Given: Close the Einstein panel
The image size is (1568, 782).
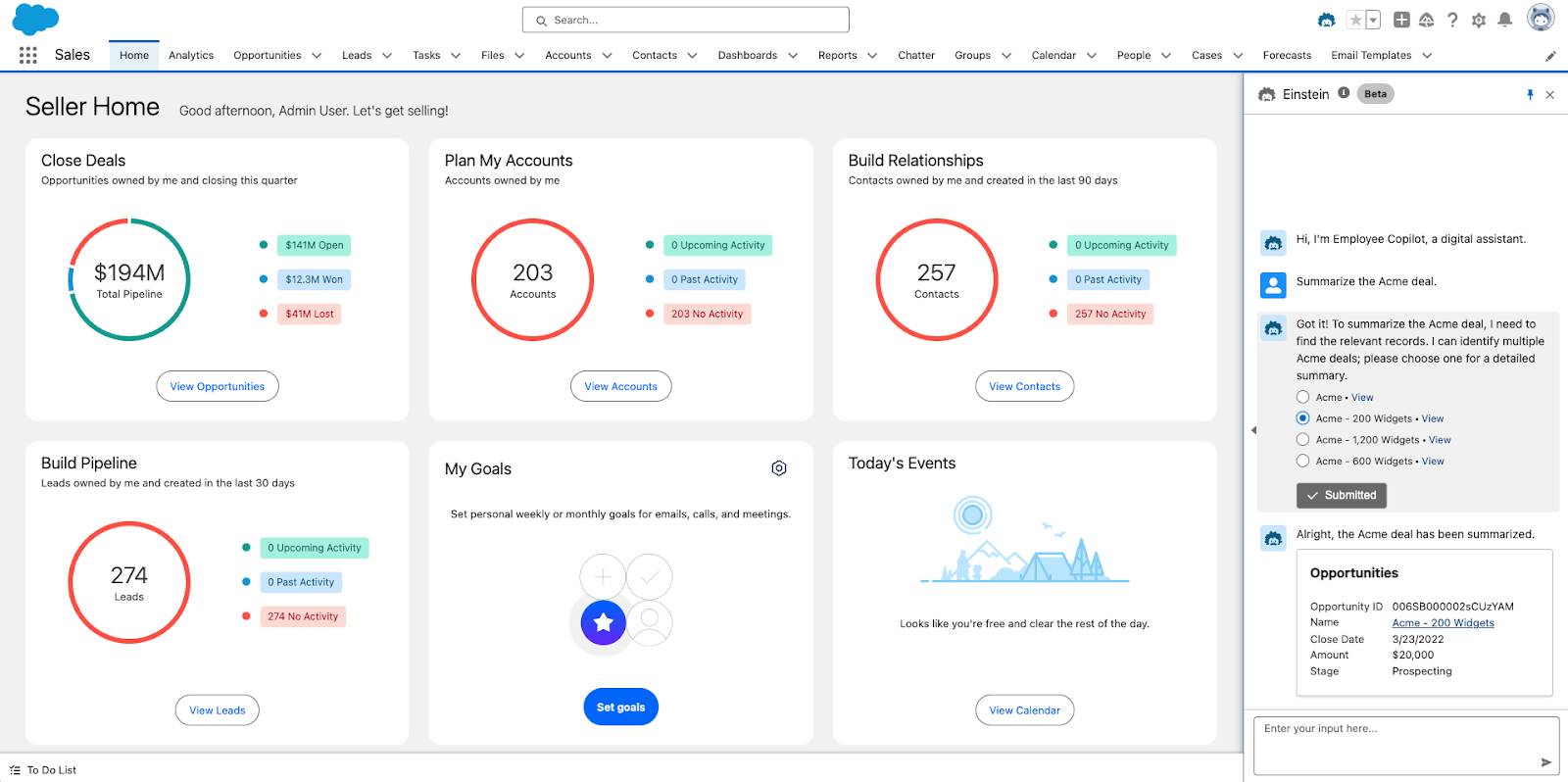Looking at the screenshot, I should [x=1549, y=95].
